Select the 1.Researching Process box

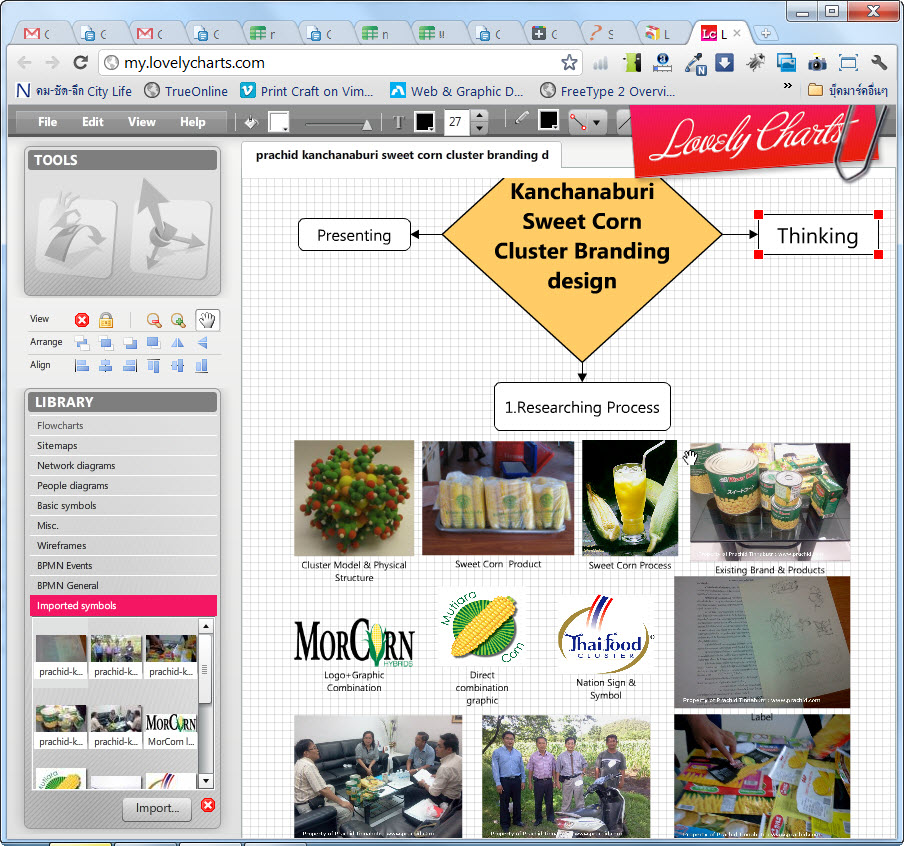582,407
